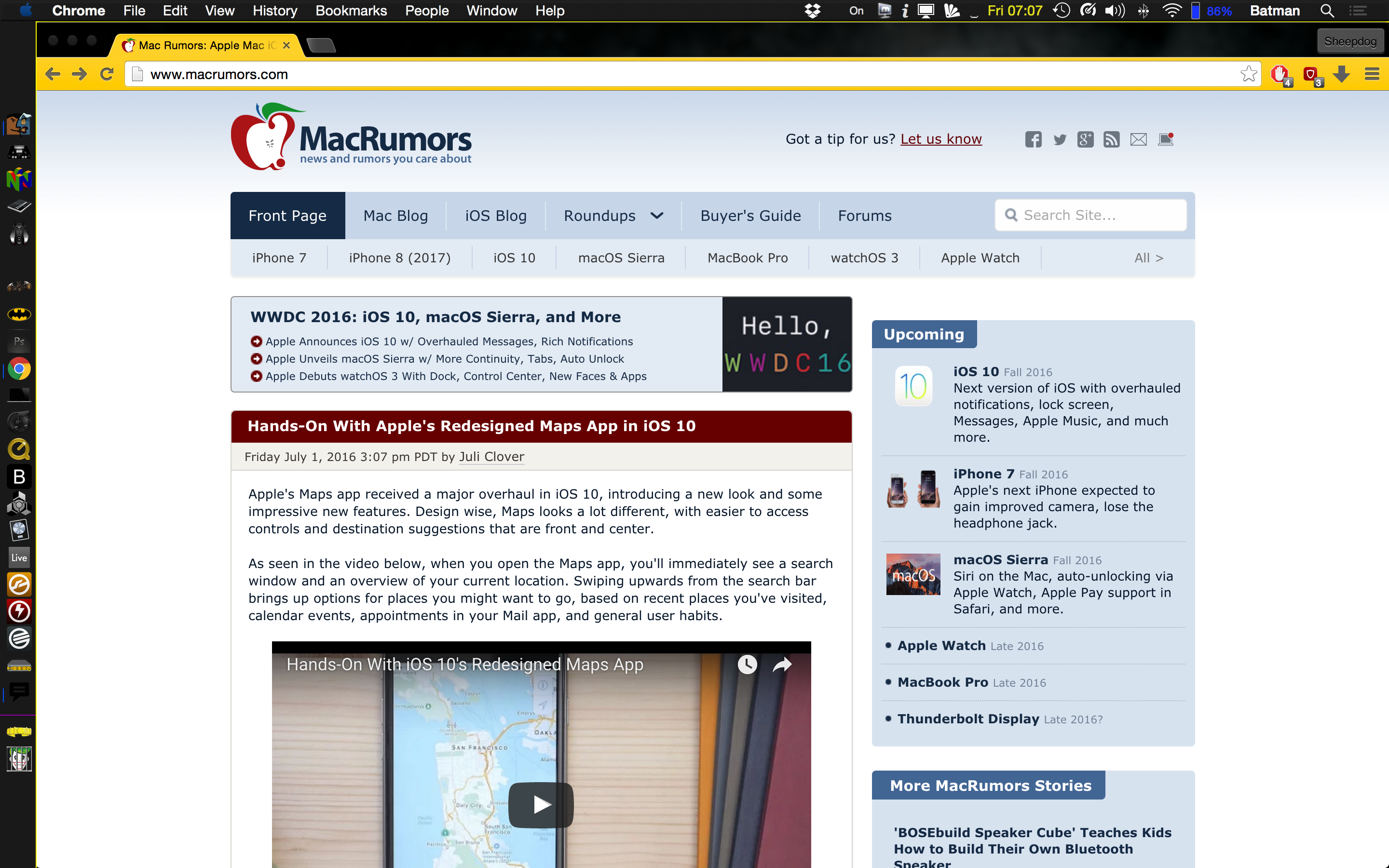Open the View menu
The image size is (1389, 868).
click(x=219, y=11)
